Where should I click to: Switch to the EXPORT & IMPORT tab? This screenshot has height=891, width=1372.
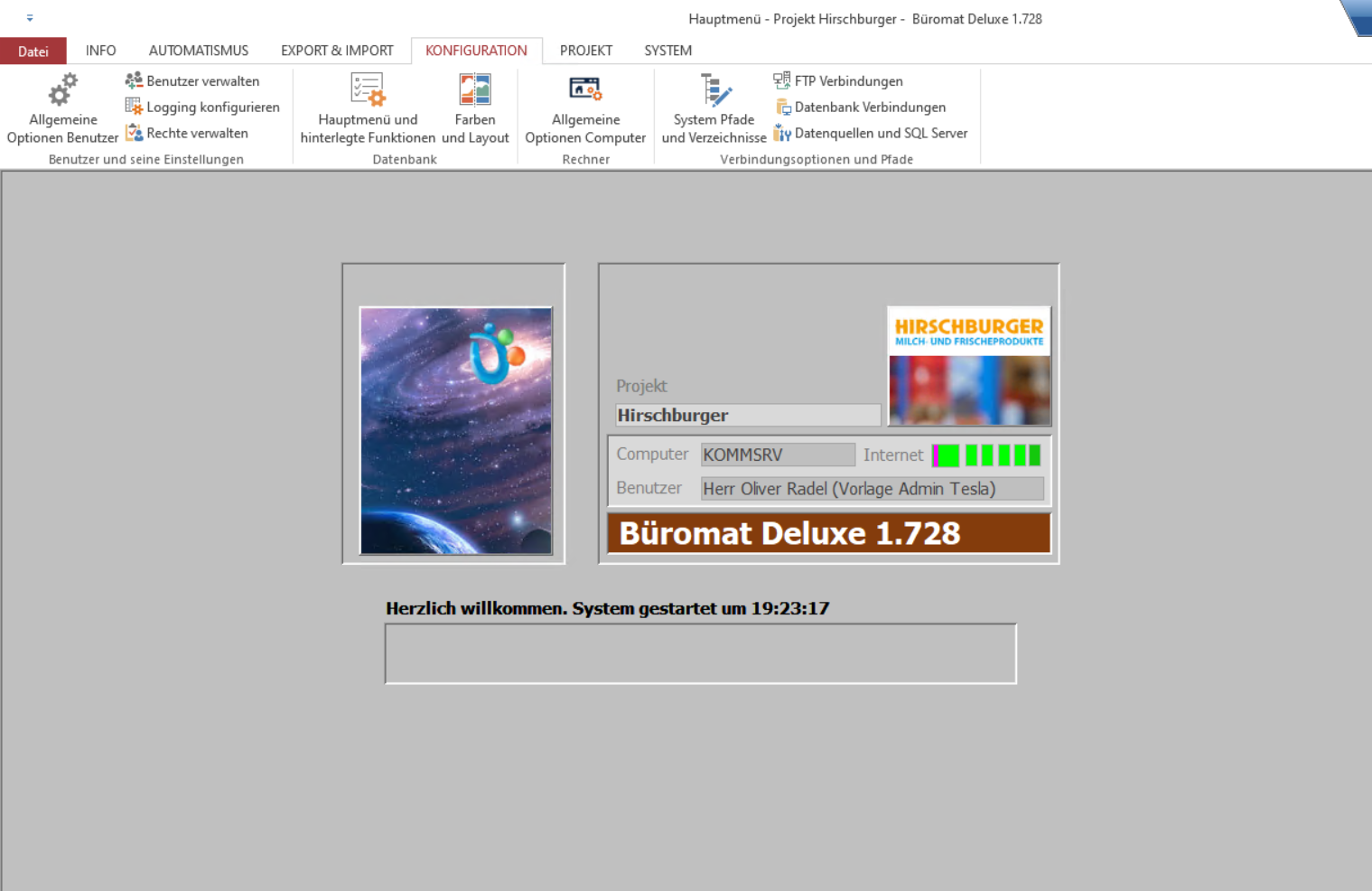[x=337, y=51]
